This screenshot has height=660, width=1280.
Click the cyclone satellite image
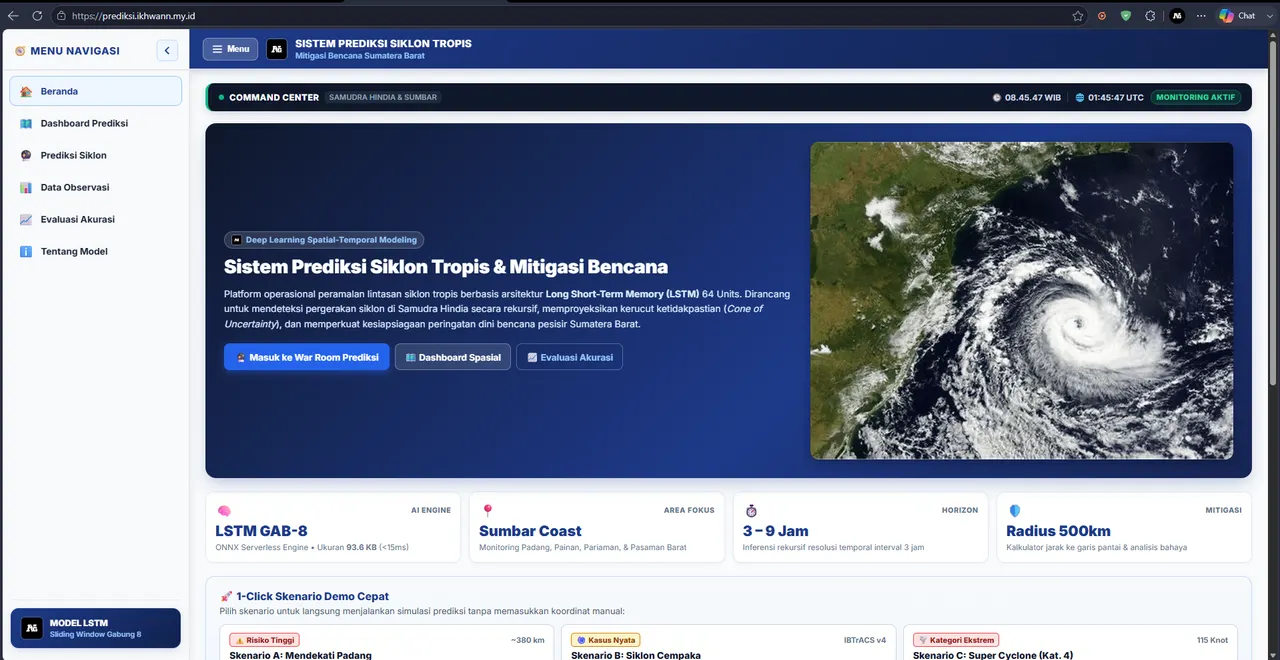(x=1021, y=300)
